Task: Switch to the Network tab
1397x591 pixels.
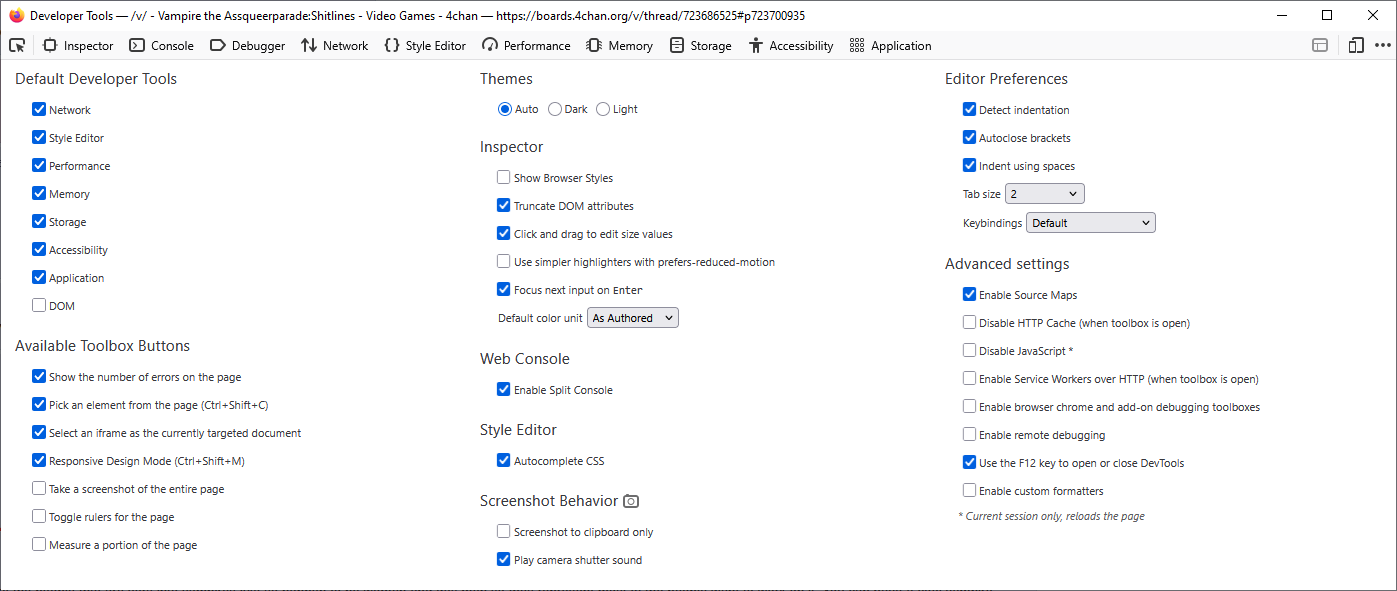Action: (334, 45)
